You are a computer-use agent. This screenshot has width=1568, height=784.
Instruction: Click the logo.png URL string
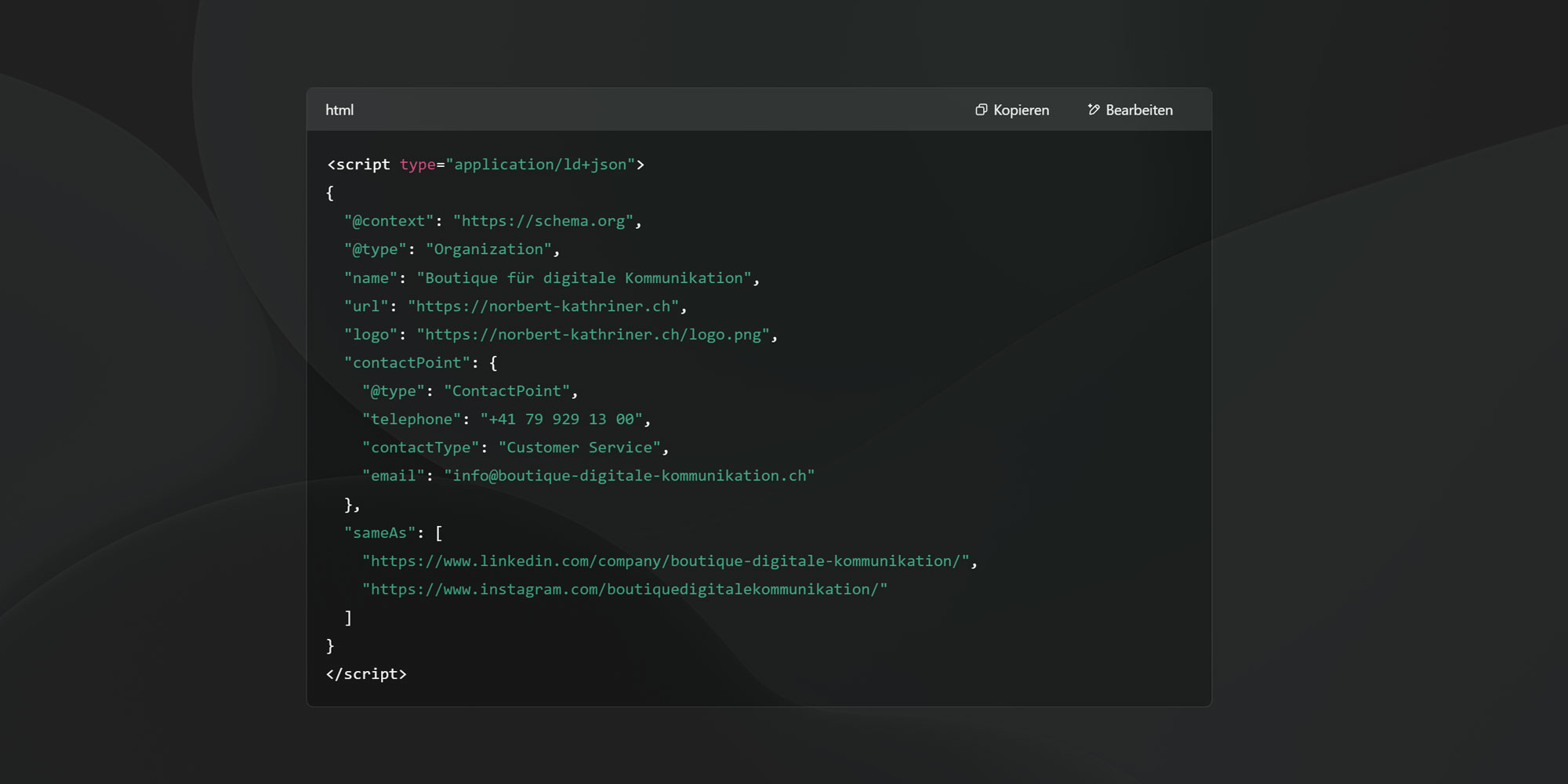(x=593, y=335)
